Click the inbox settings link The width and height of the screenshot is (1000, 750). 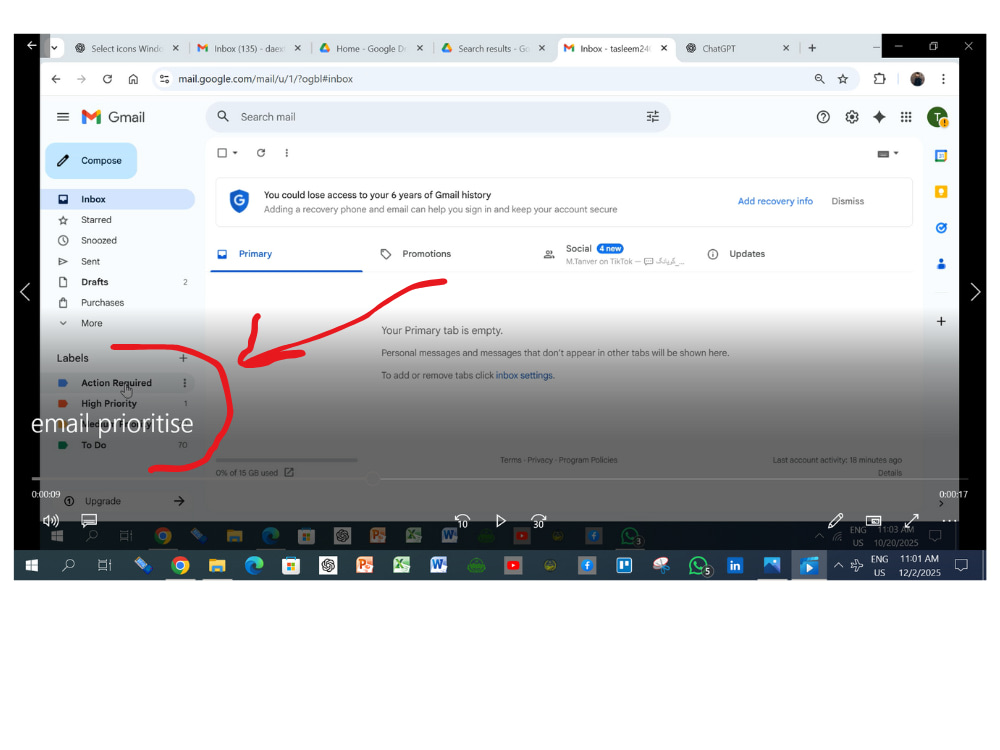[524, 376]
